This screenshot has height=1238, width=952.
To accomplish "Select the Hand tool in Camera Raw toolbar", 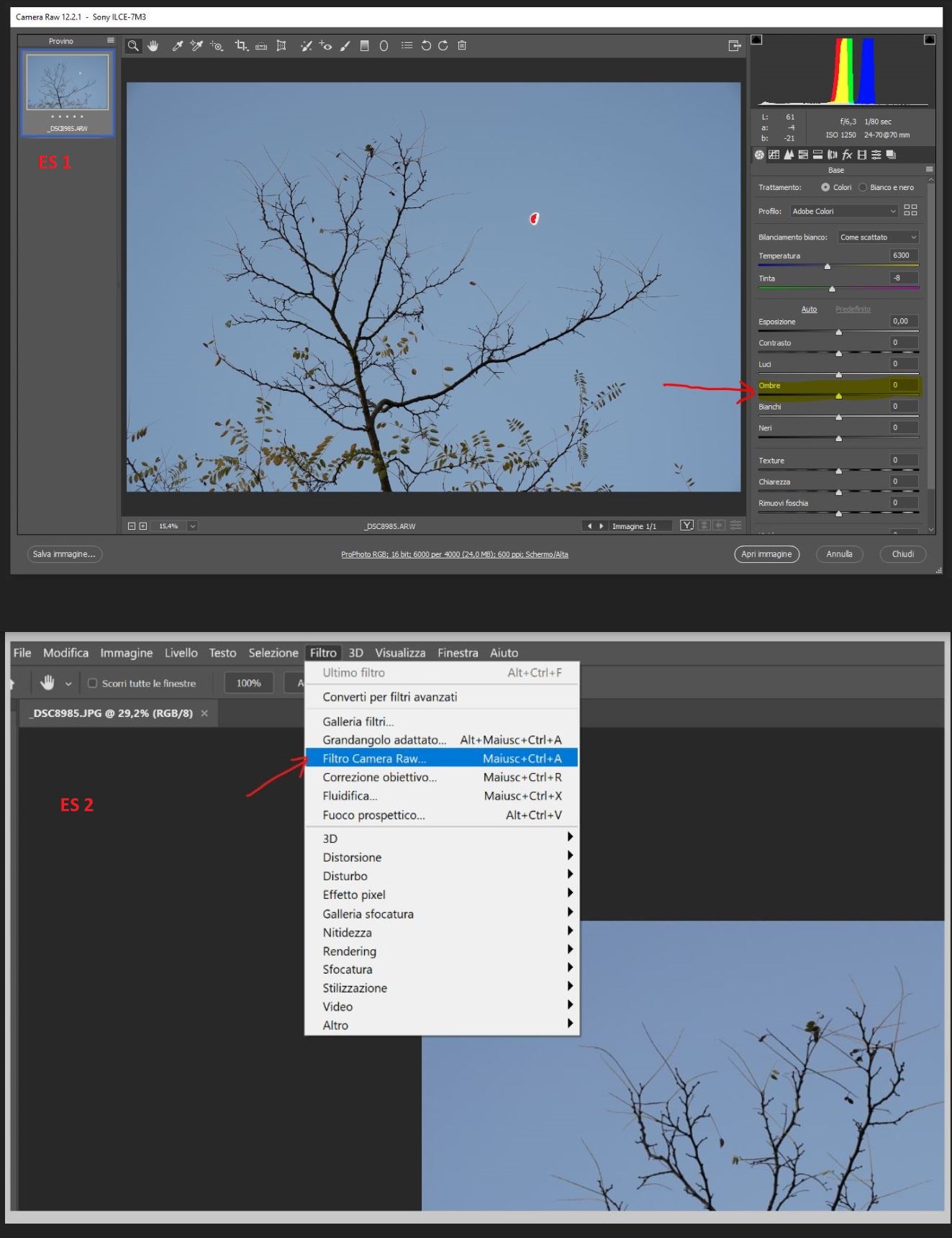I will 153,46.
